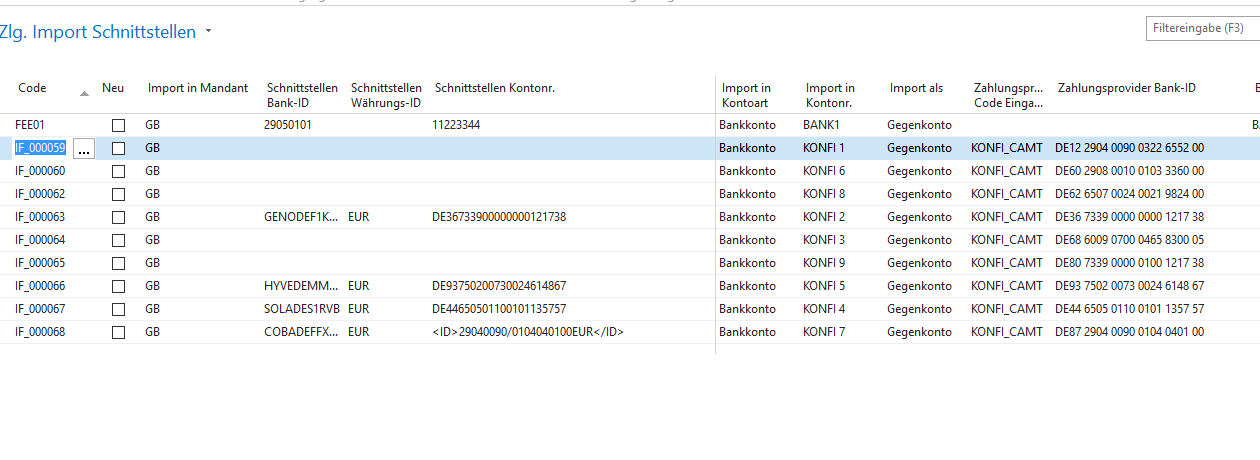
Task: Select the IF_000068 code cell
Action: pos(40,332)
